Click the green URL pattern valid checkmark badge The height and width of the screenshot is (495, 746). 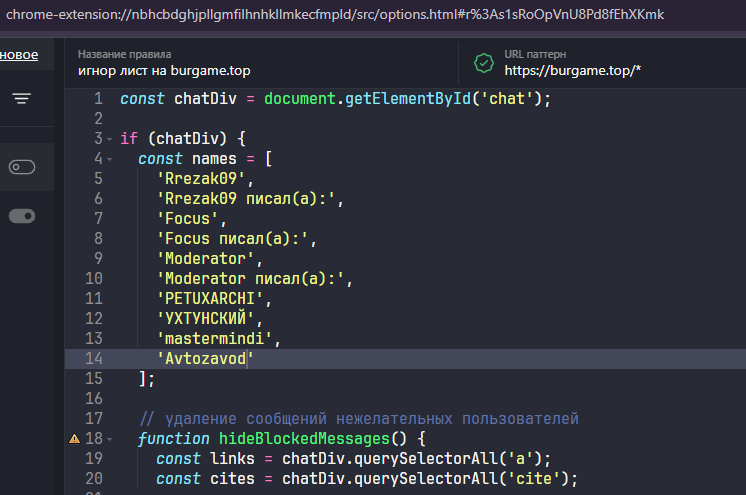pyautogui.click(x=484, y=63)
